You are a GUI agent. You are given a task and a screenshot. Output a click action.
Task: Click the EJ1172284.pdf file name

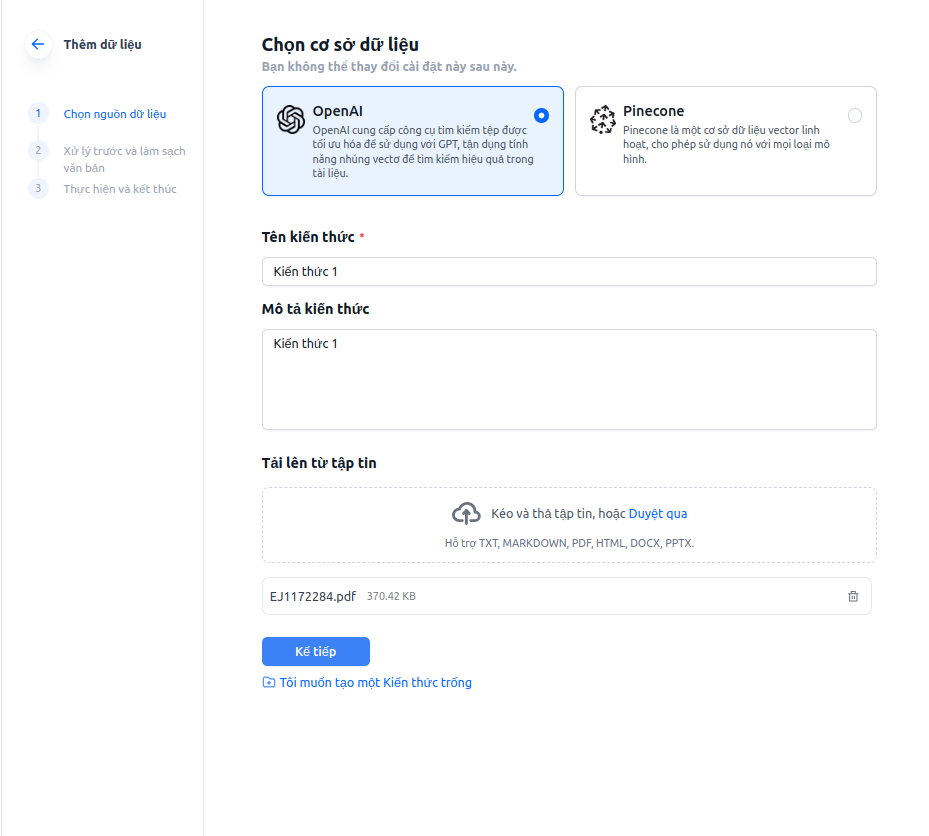click(x=313, y=596)
